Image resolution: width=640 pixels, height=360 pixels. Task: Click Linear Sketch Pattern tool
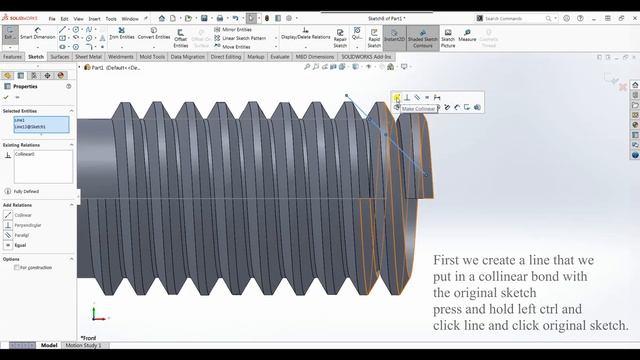(x=240, y=38)
